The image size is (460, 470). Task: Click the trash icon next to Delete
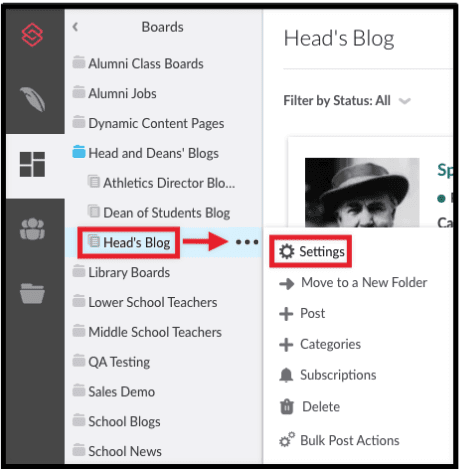tap(287, 407)
